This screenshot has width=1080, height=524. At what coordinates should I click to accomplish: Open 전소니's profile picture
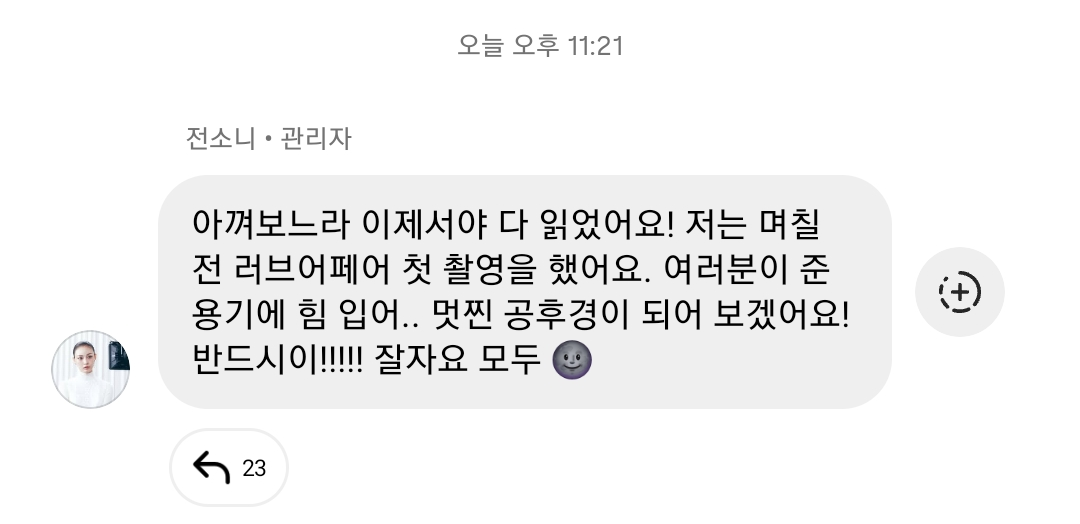tap(91, 370)
